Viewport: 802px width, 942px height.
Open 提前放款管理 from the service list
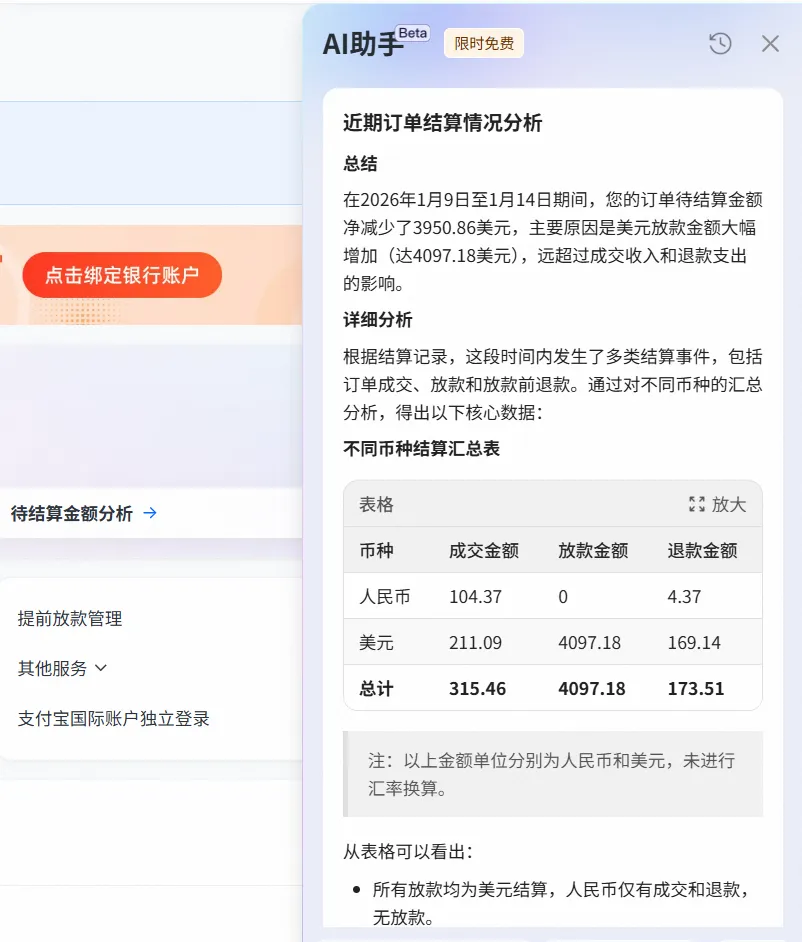(70, 619)
